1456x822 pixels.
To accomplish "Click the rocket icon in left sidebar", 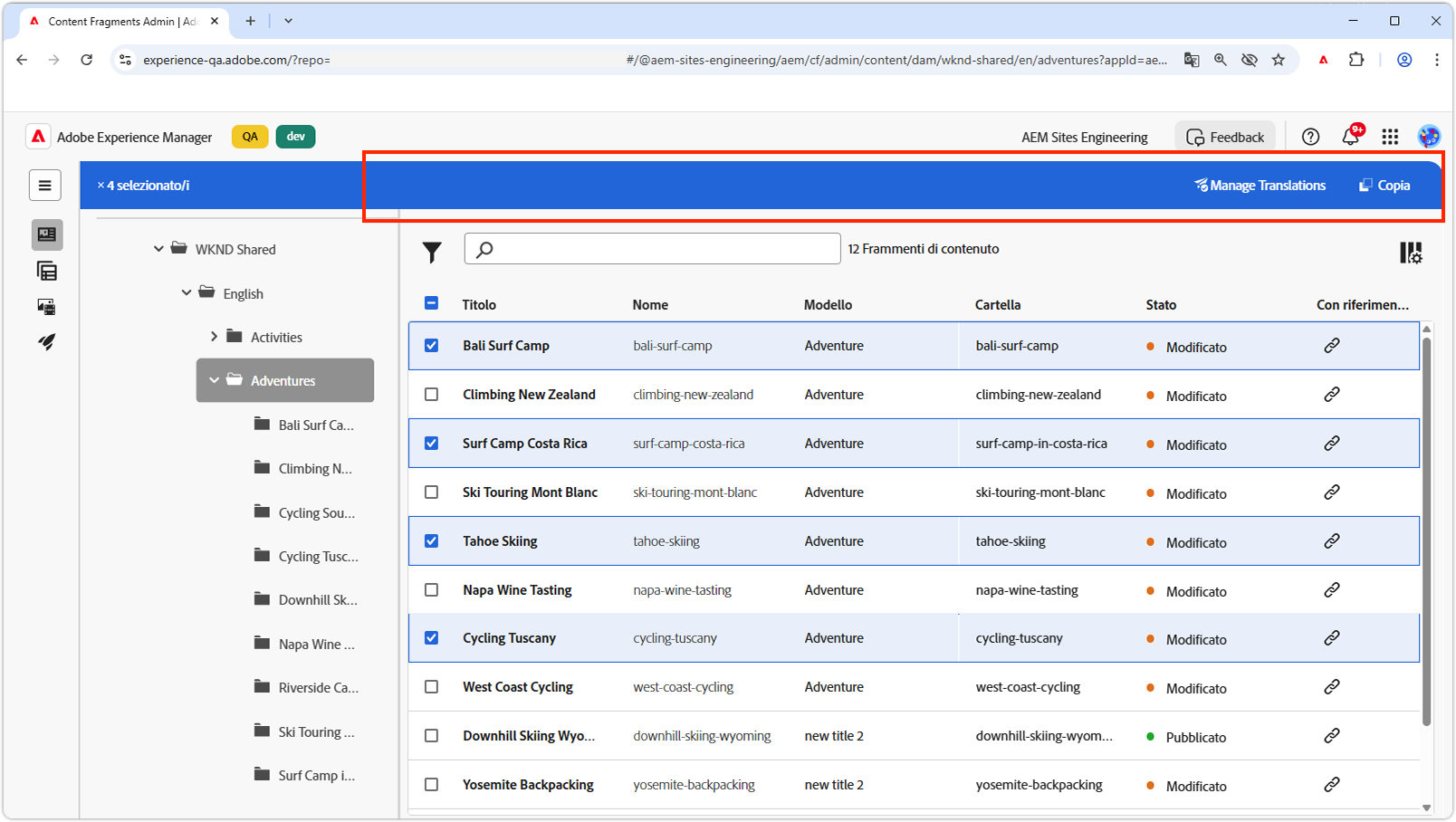I will (46, 342).
